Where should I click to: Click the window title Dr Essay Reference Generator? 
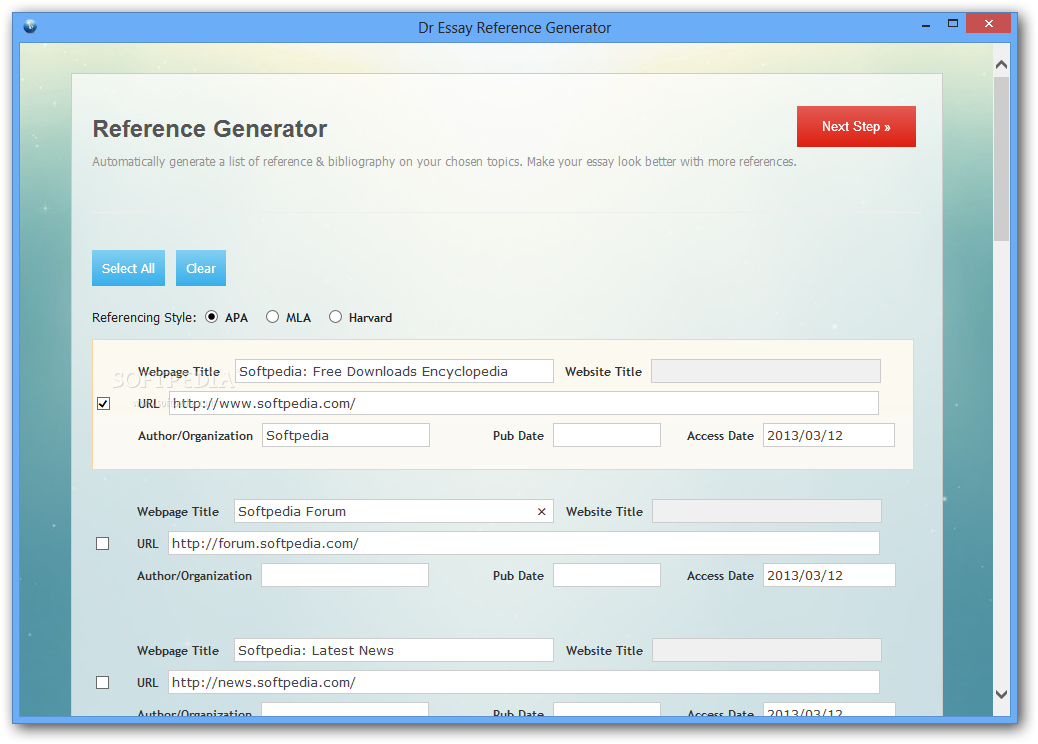coord(514,28)
